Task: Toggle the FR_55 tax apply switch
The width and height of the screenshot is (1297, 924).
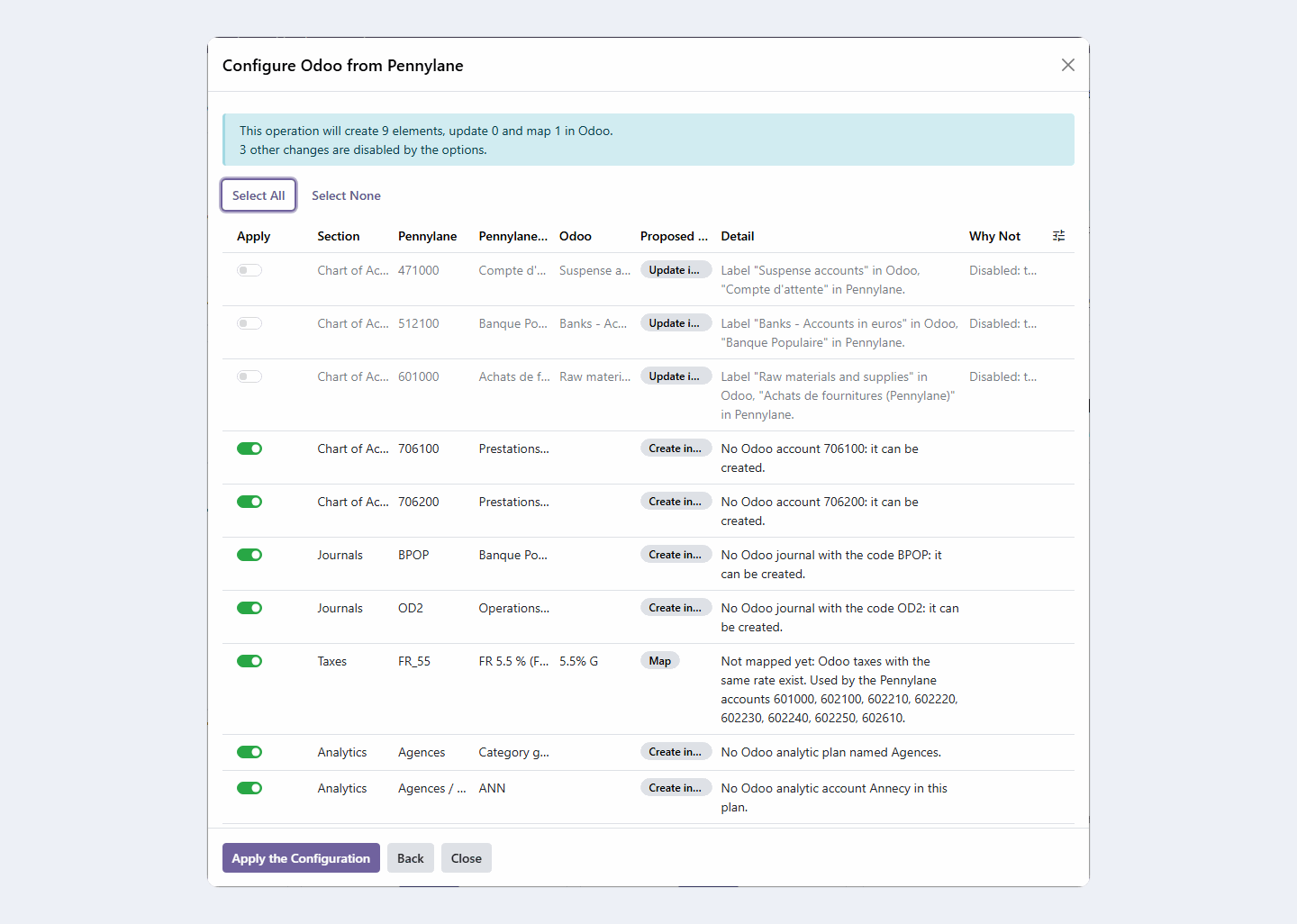Action: point(249,661)
